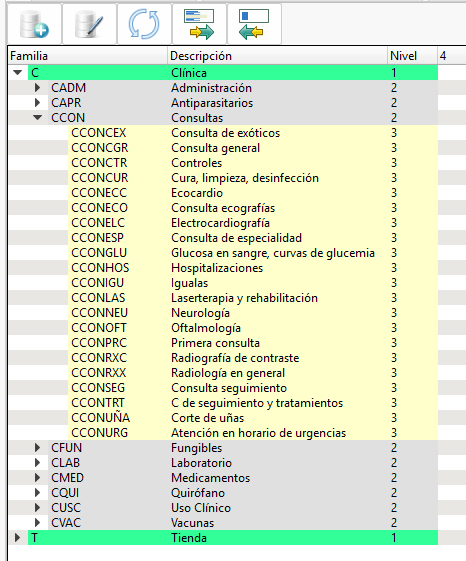Screen dimensions: 466x561
Task: Collapse the C Clínica root node
Action: click(x=18, y=73)
